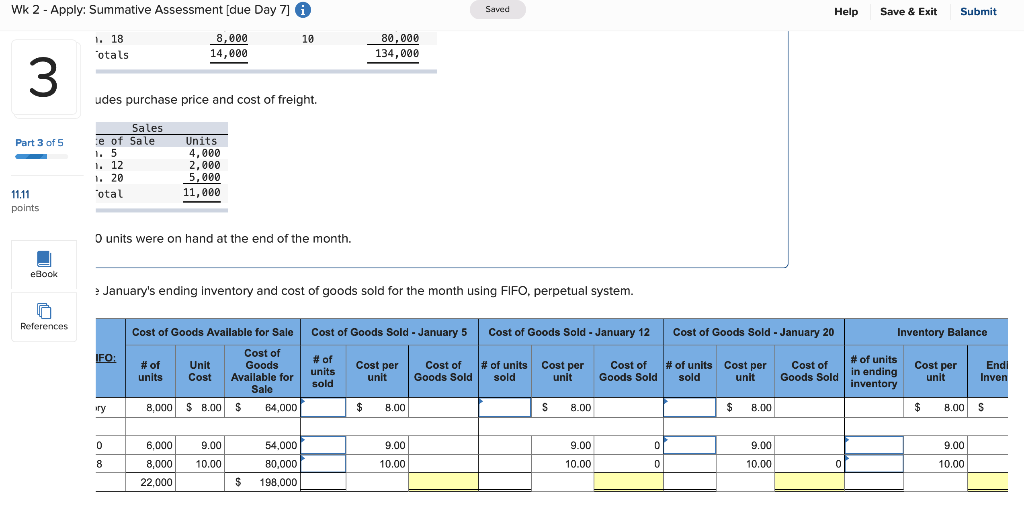Image resolution: width=1024 pixels, height=531 pixels.
Task: Click the 22,000 total units cell
Action: point(150,482)
